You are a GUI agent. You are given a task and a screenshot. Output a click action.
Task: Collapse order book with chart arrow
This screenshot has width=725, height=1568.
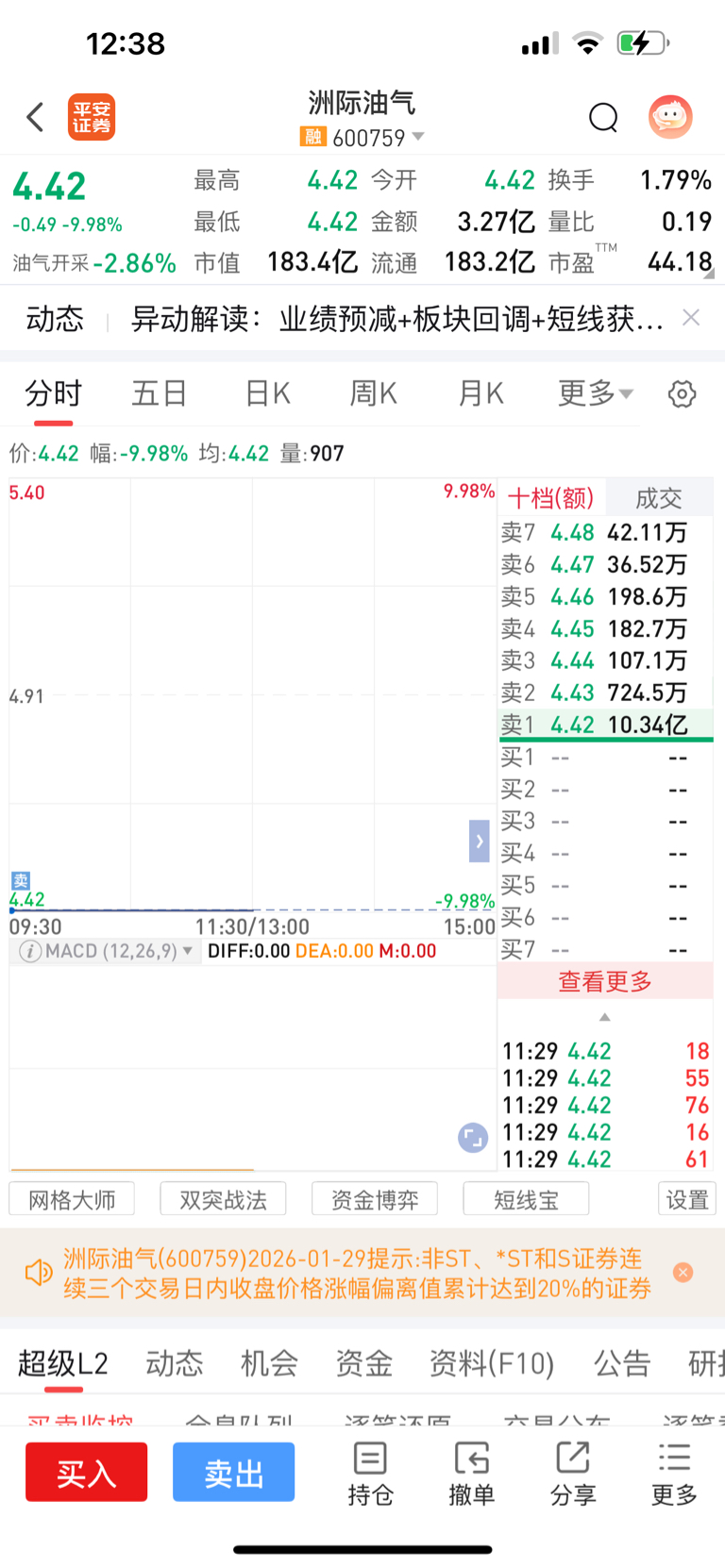tap(480, 841)
